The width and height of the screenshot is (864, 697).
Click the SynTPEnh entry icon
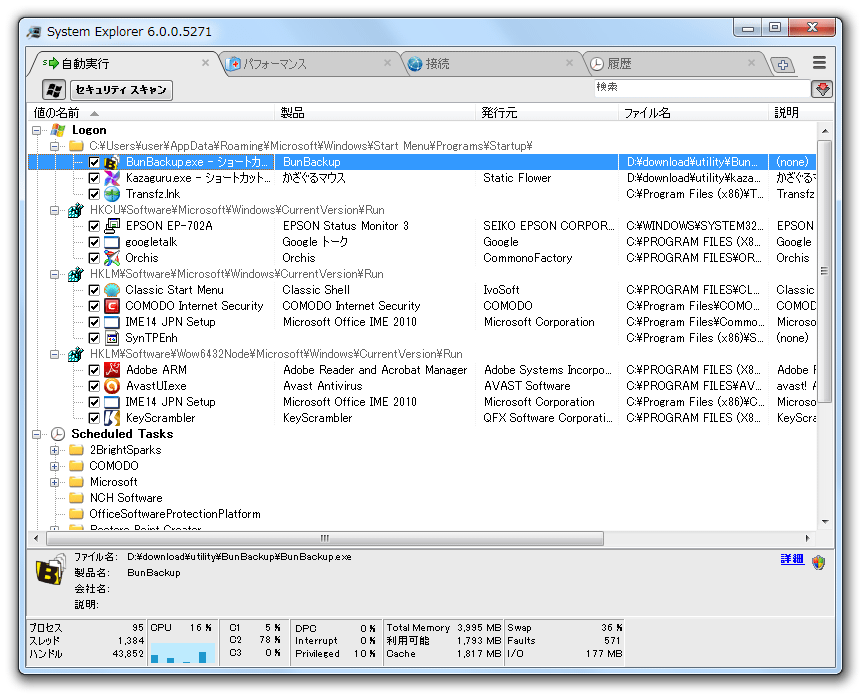112,338
